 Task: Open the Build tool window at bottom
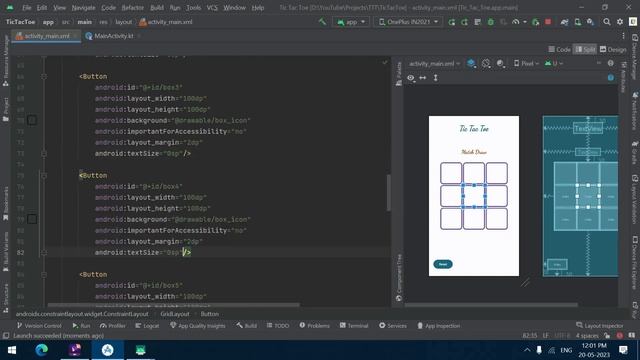(x=247, y=326)
